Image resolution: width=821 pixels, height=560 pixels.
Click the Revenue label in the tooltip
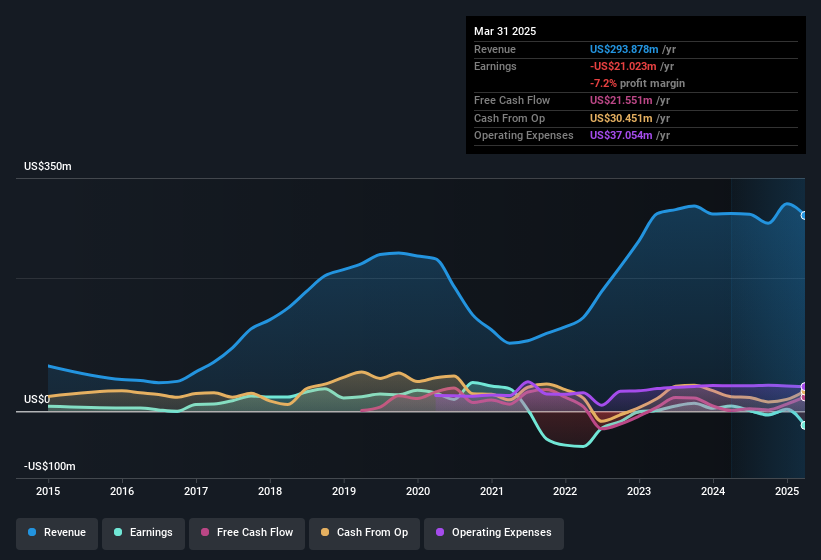click(x=495, y=49)
